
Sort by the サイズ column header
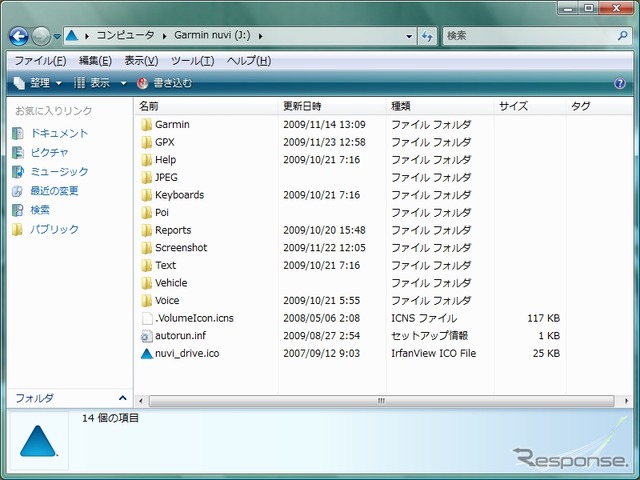tap(530, 106)
